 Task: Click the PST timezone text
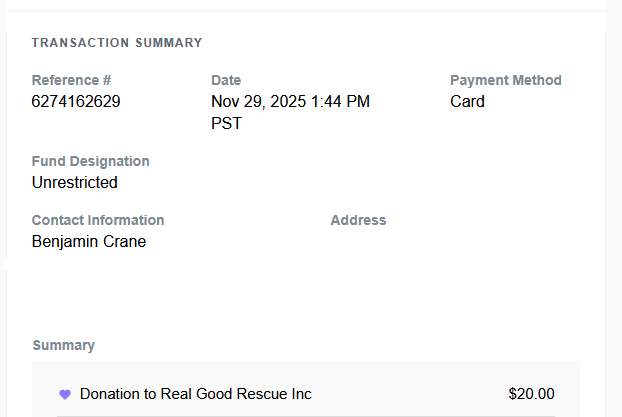point(226,123)
